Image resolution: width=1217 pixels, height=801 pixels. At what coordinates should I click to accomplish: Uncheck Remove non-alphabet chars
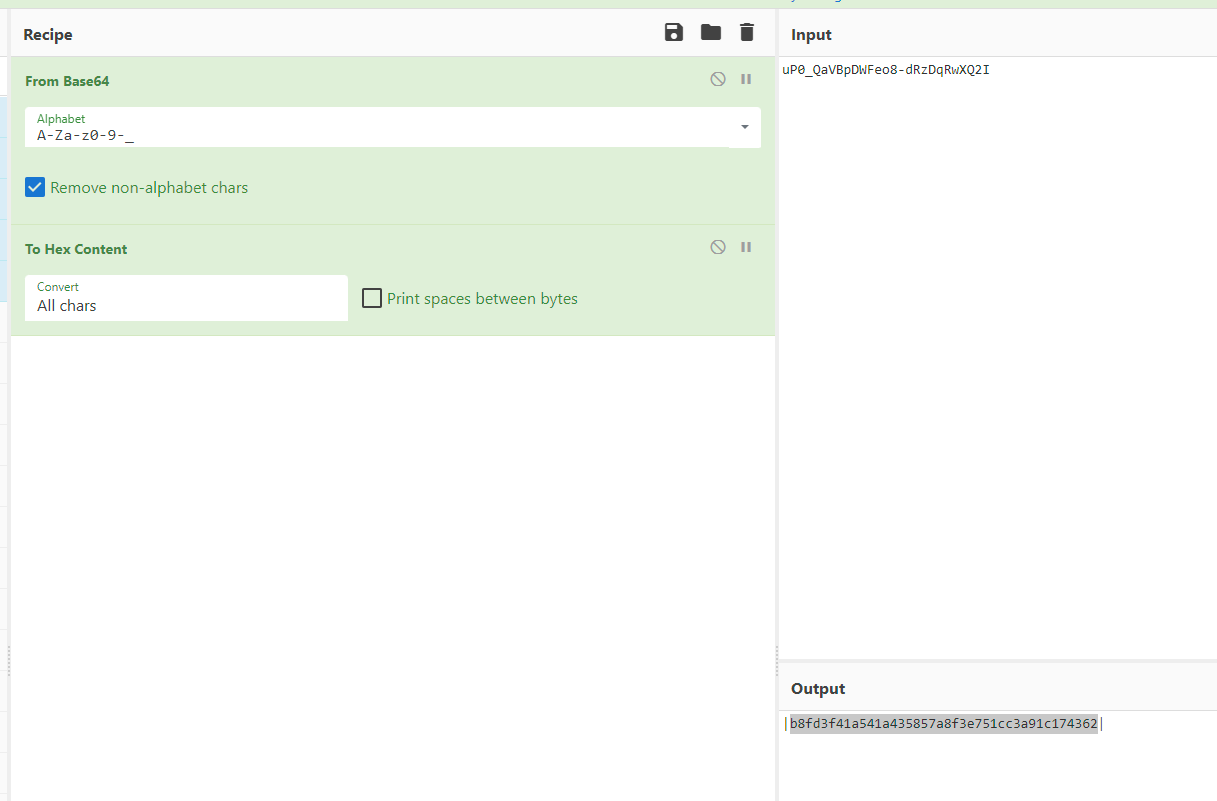(x=35, y=187)
